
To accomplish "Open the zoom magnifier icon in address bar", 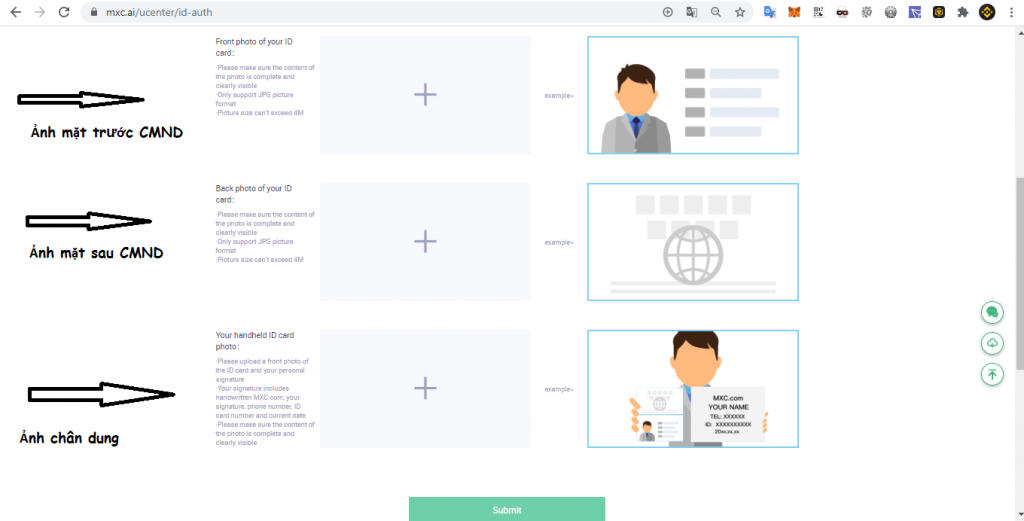I will pyautogui.click(x=716, y=12).
